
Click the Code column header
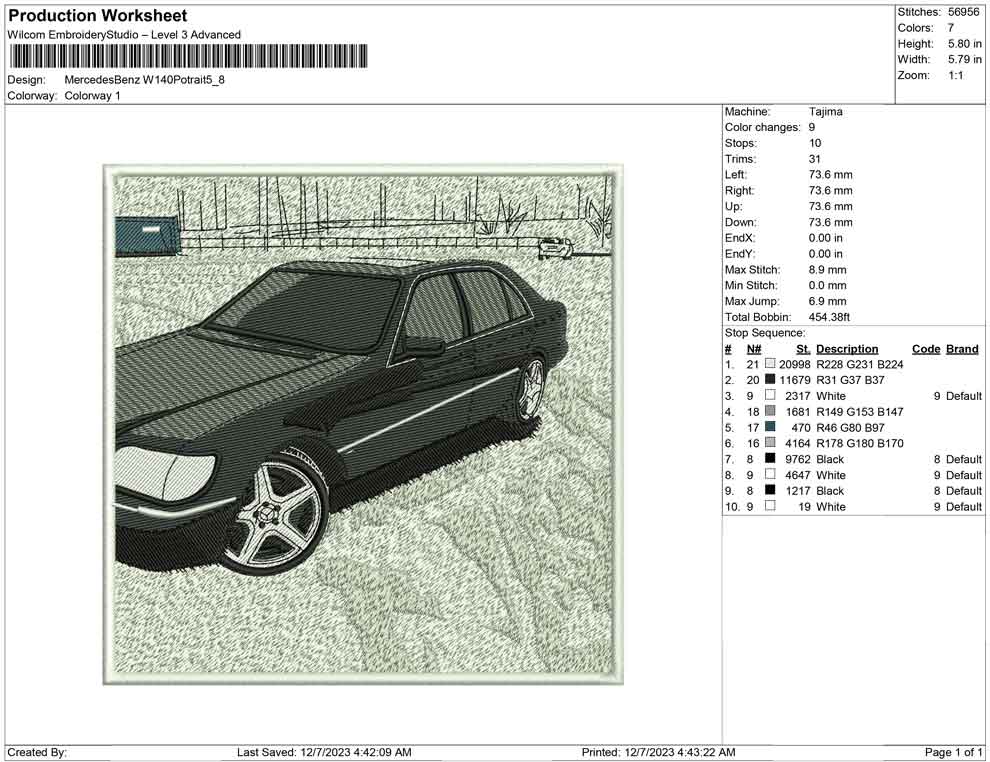tap(926, 349)
